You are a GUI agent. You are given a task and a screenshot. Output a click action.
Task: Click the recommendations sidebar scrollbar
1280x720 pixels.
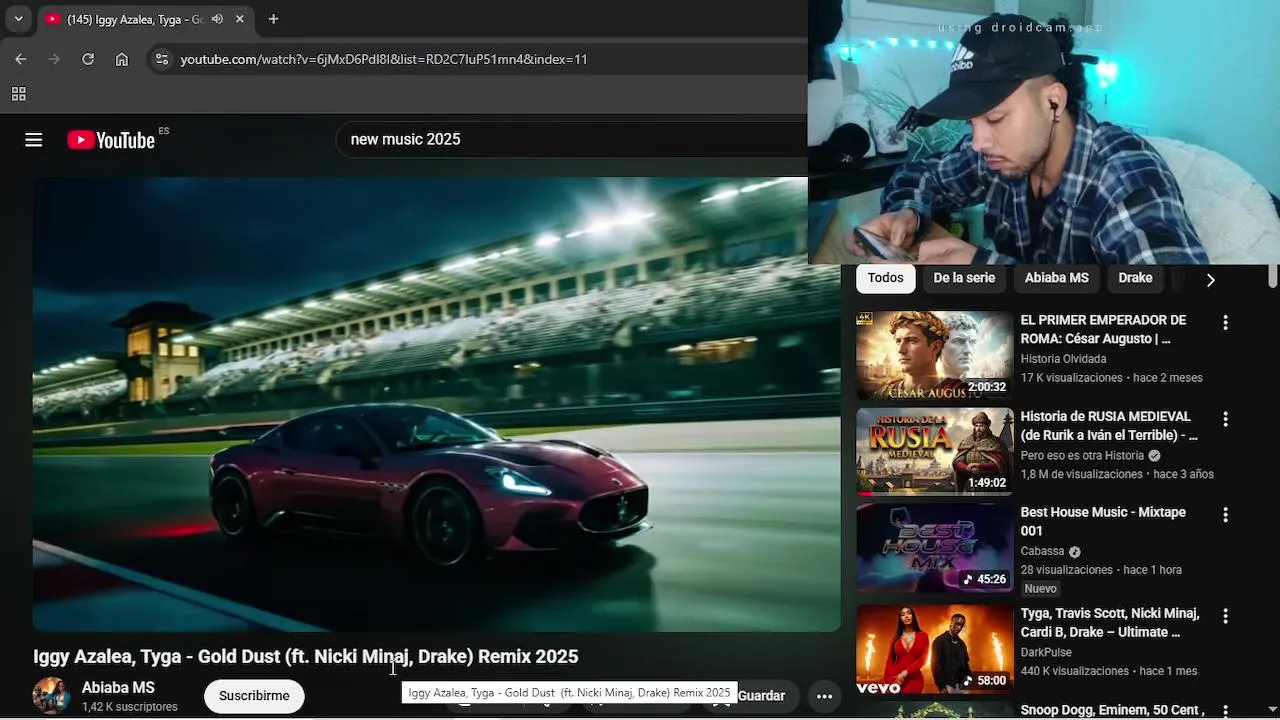(1273, 275)
